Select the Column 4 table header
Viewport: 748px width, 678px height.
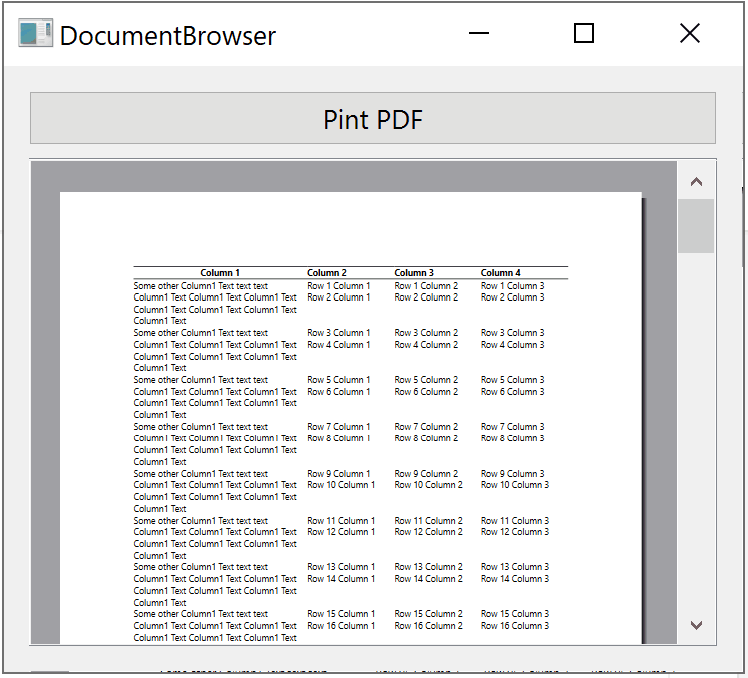(x=501, y=273)
